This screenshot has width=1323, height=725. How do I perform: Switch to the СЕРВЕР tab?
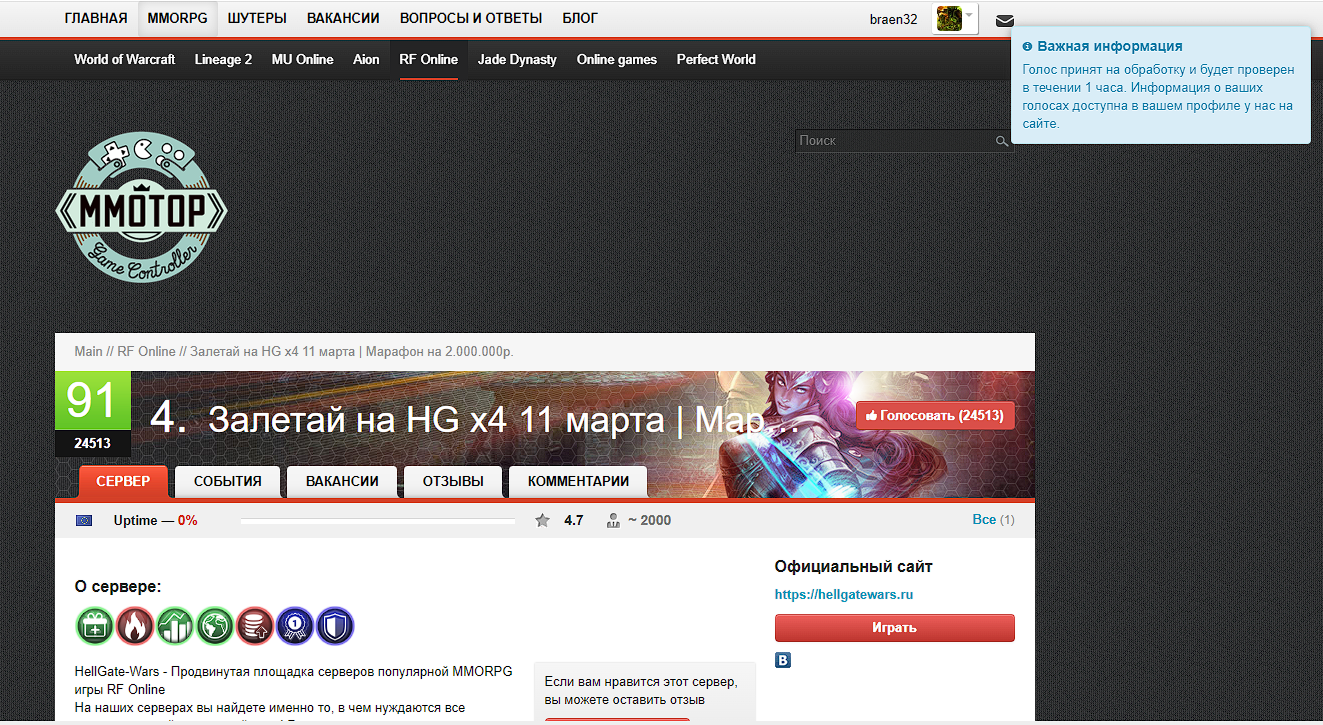123,481
